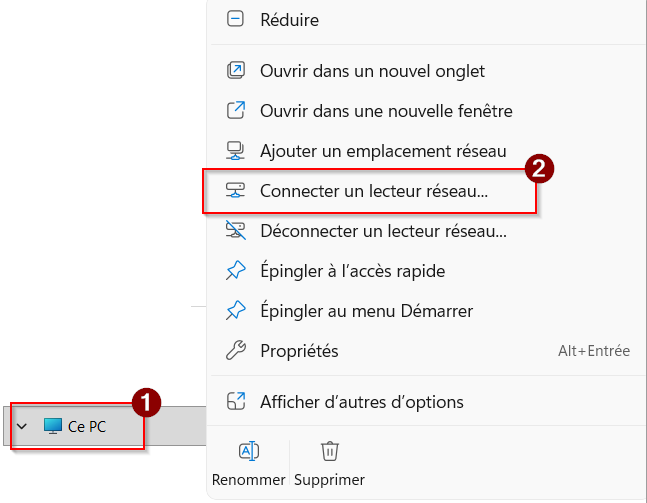Collapse the Ce PC tree node

[x=22, y=426]
